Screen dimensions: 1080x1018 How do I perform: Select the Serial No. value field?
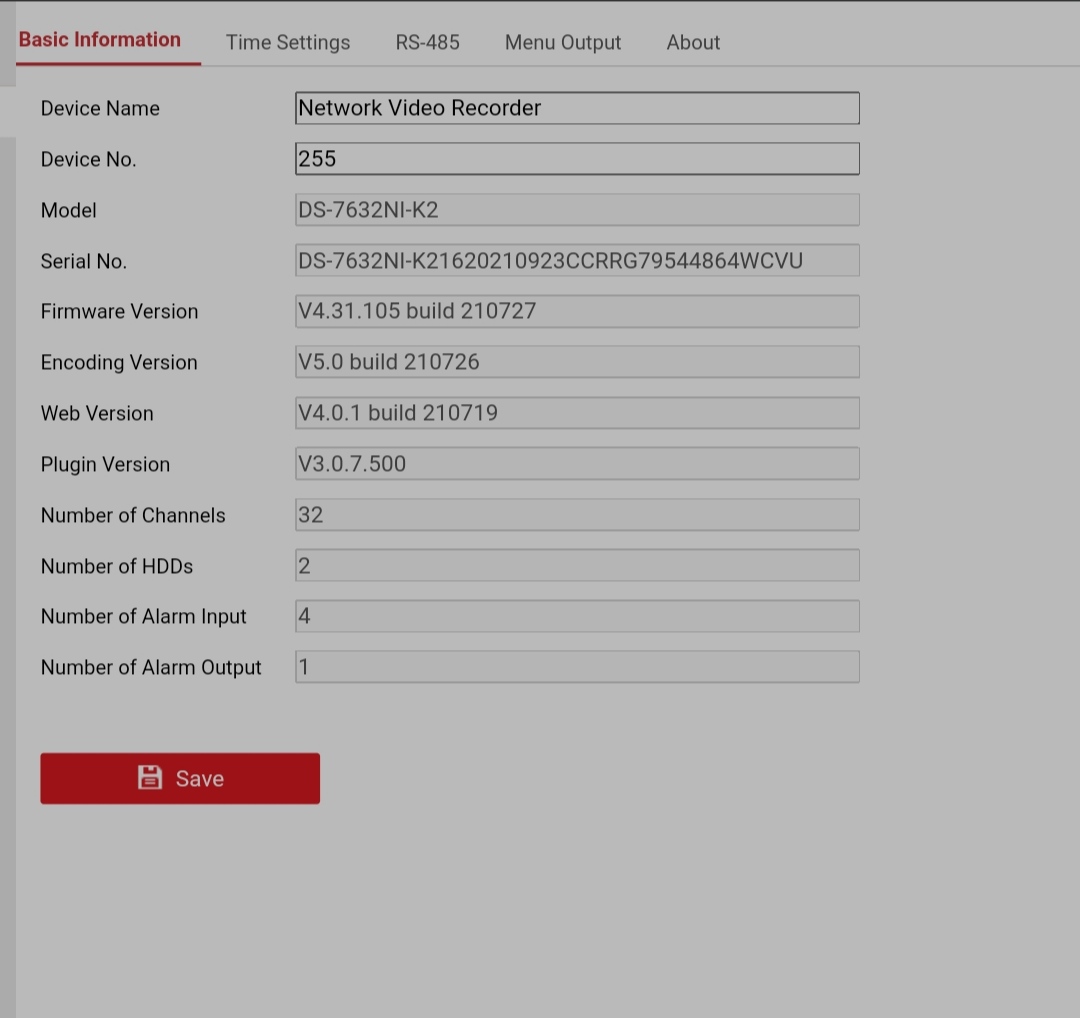(577, 261)
